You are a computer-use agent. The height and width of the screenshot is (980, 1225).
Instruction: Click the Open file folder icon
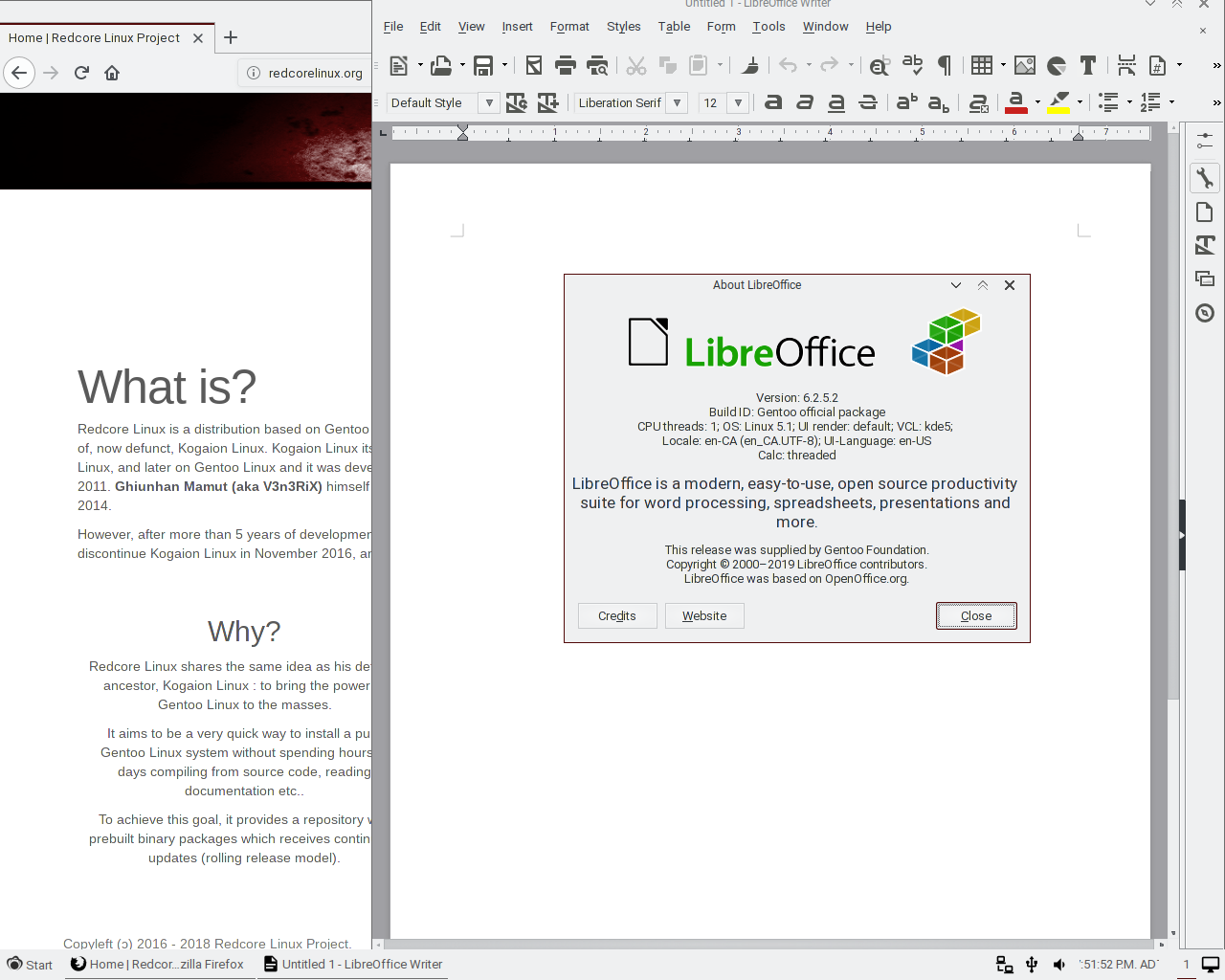(441, 65)
